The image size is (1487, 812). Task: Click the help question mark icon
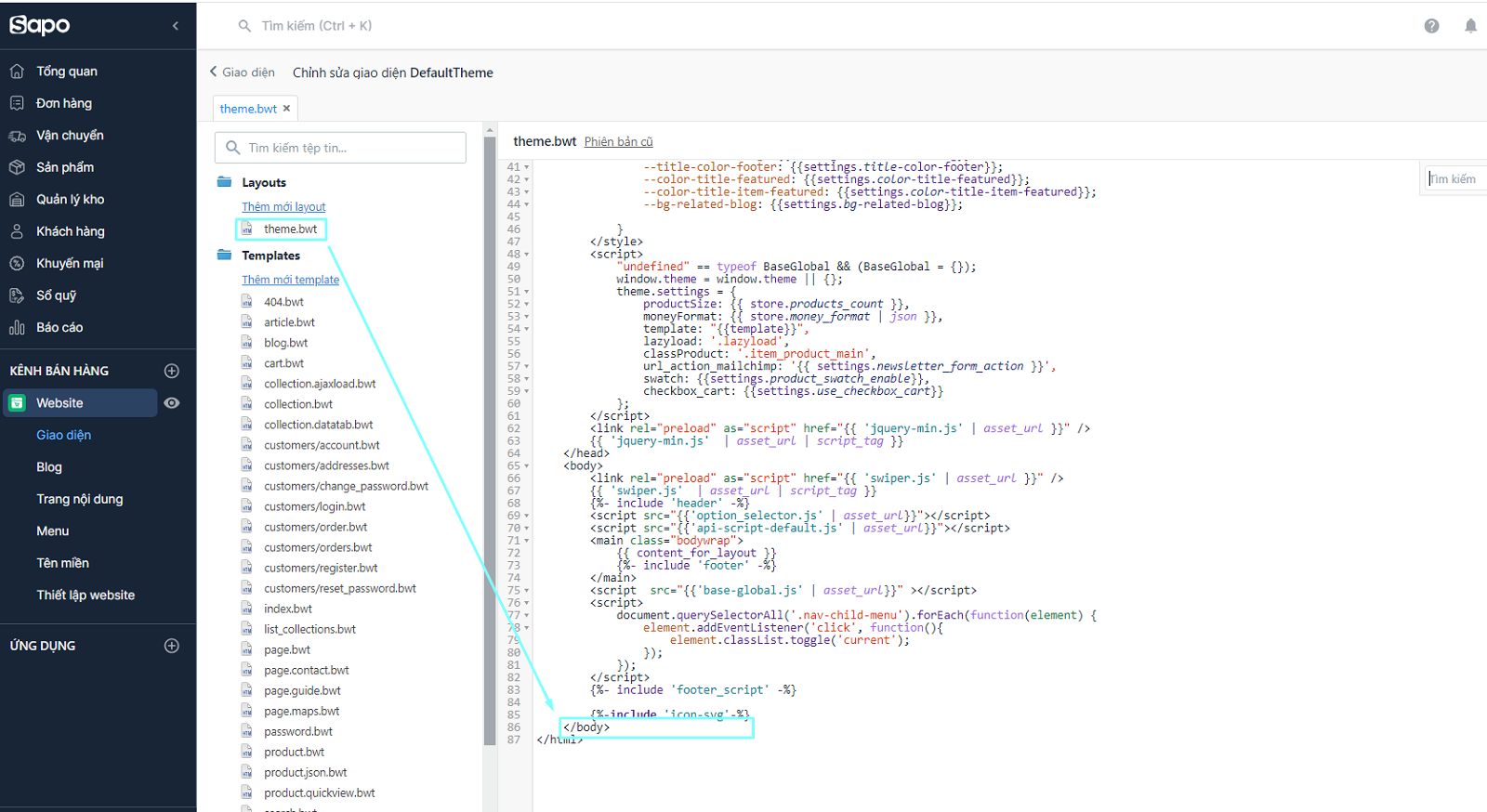click(1431, 26)
